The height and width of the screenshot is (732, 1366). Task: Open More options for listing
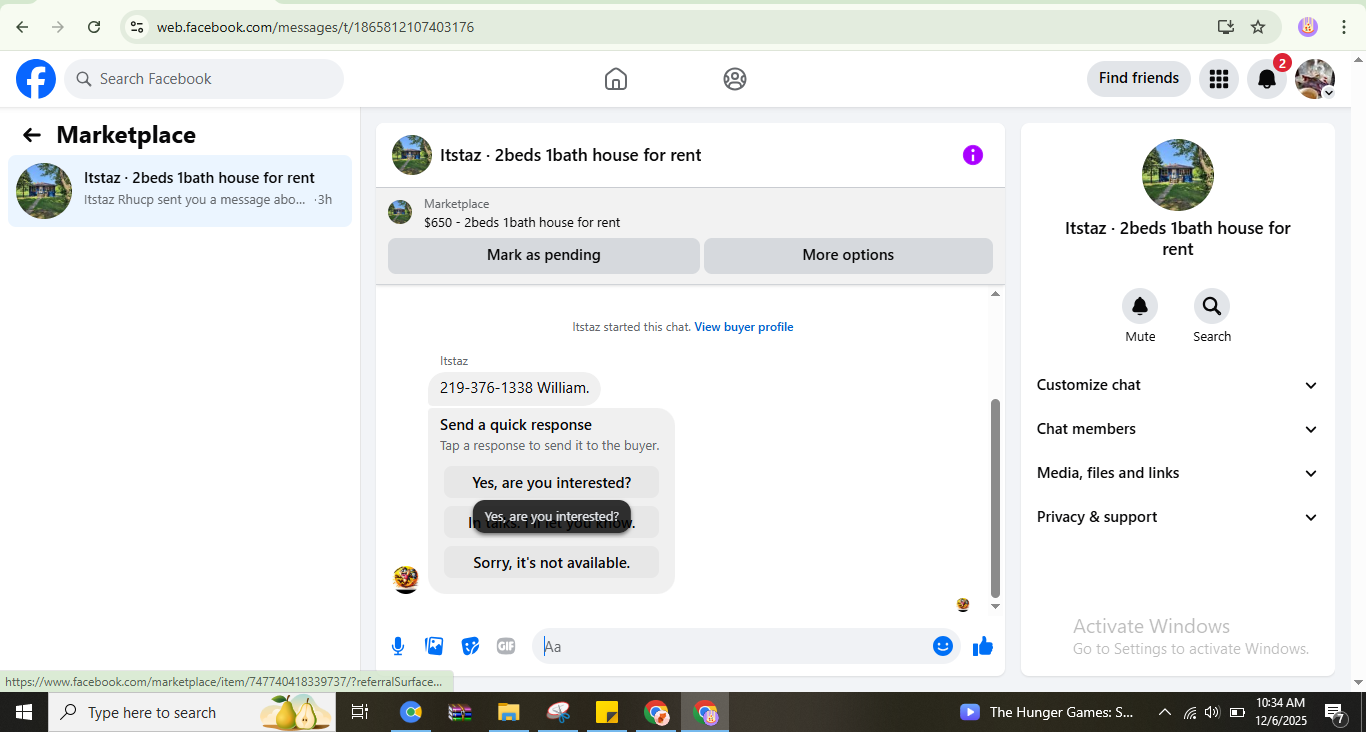coord(848,255)
